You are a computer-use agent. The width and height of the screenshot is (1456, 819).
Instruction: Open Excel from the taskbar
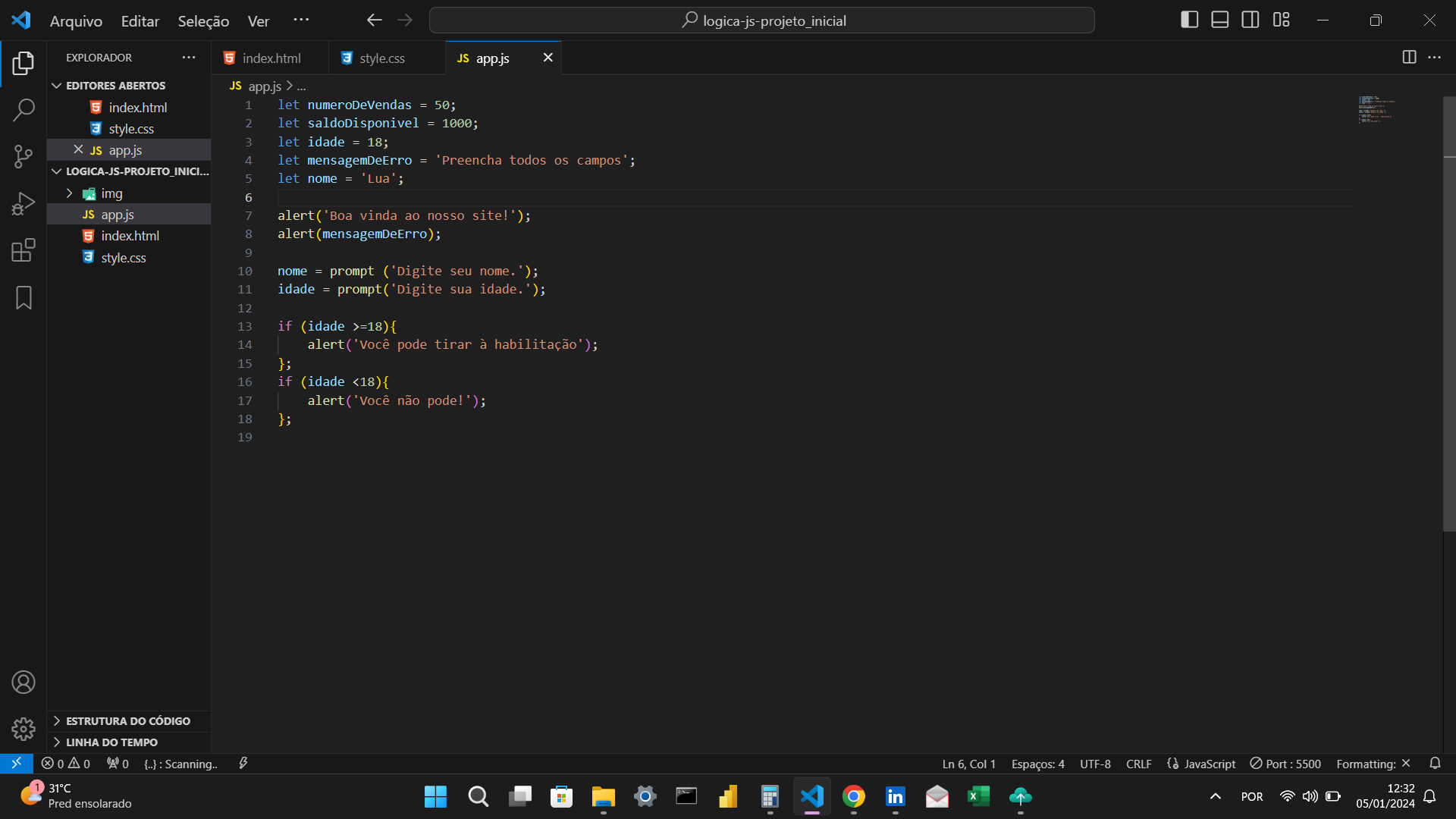(x=978, y=796)
